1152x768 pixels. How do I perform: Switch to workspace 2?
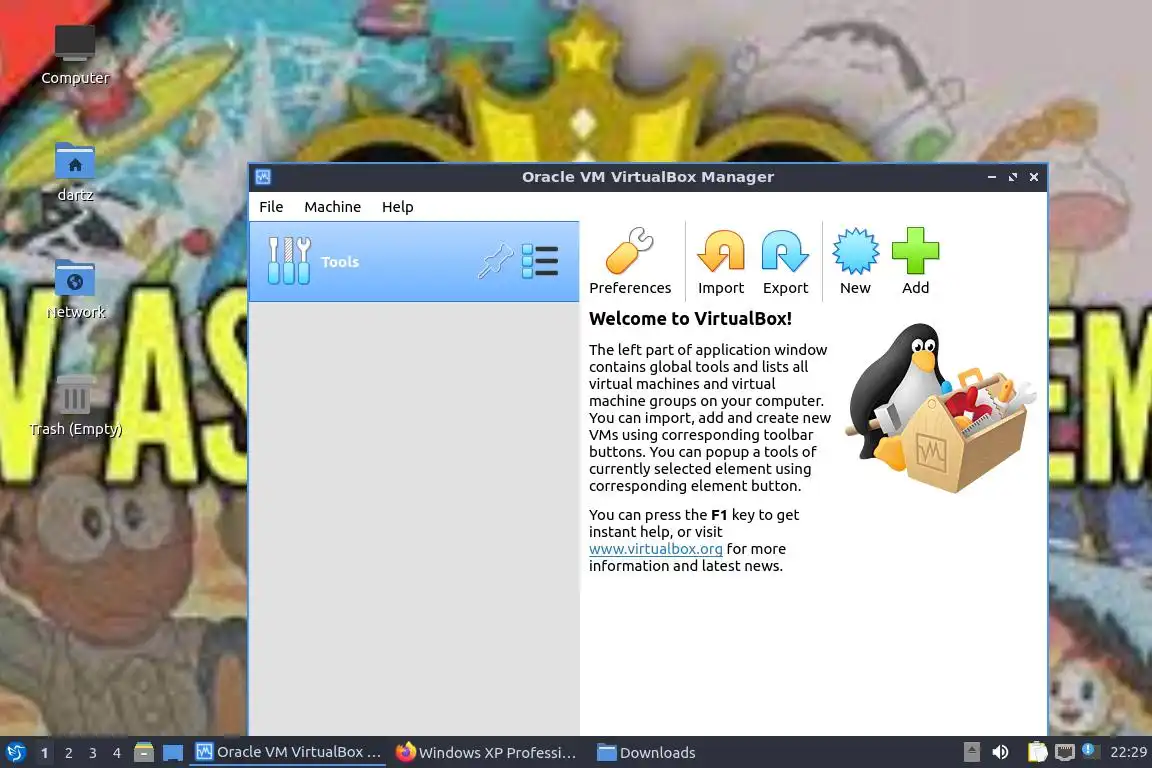coord(68,753)
